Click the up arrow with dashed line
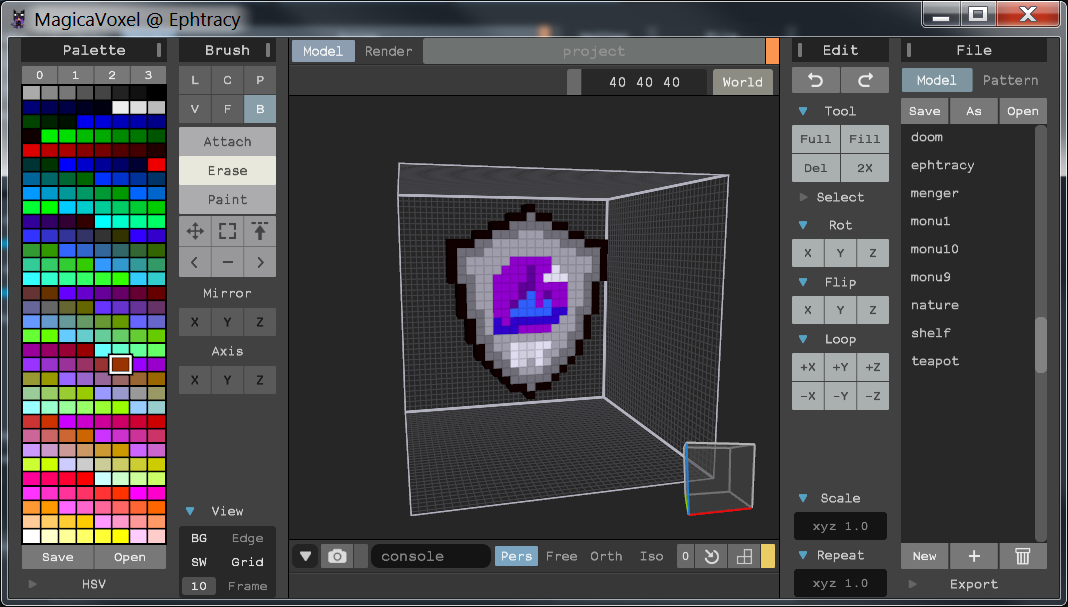 coord(260,232)
